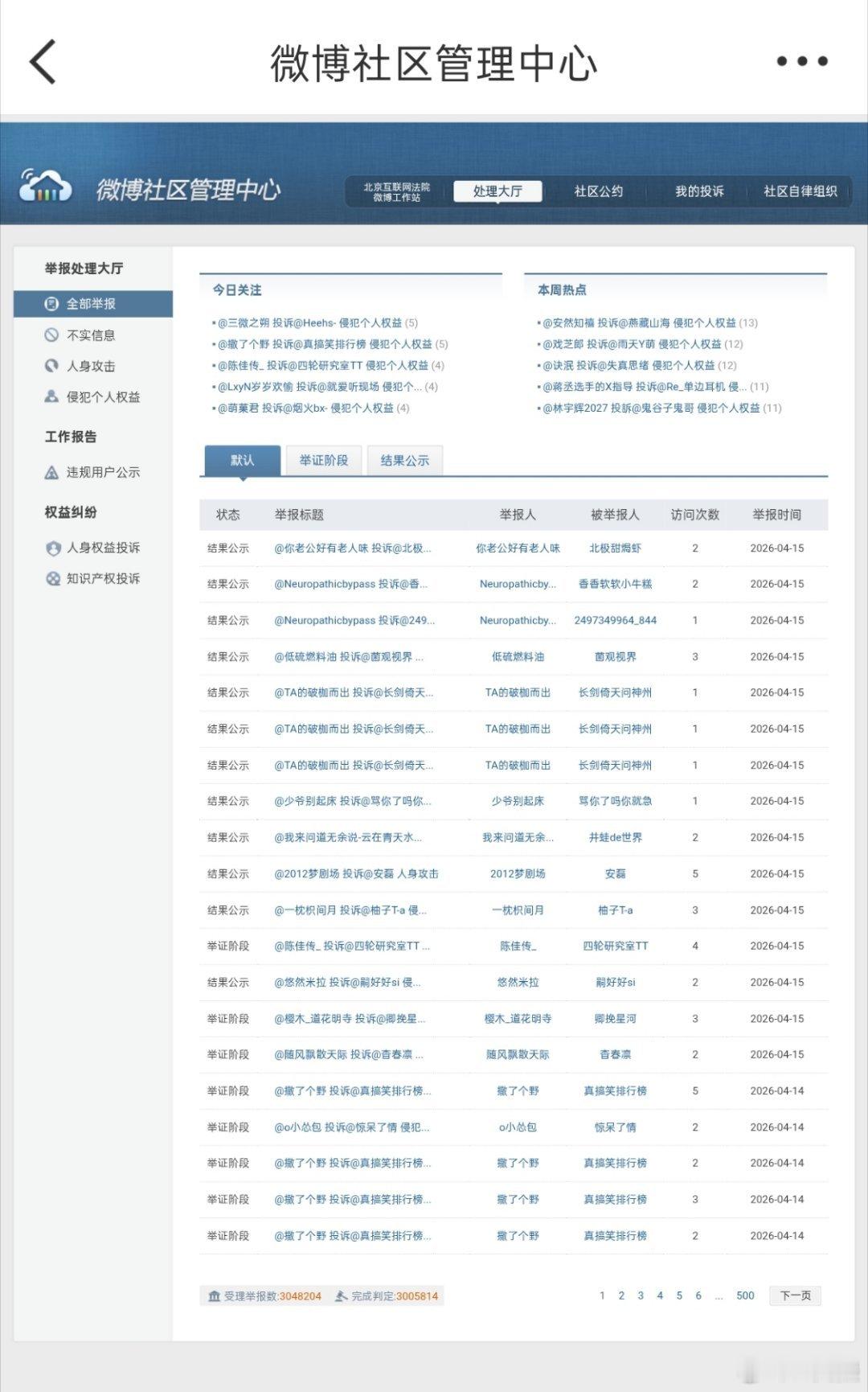
Task: Jump to page 500
Action: [745, 1296]
